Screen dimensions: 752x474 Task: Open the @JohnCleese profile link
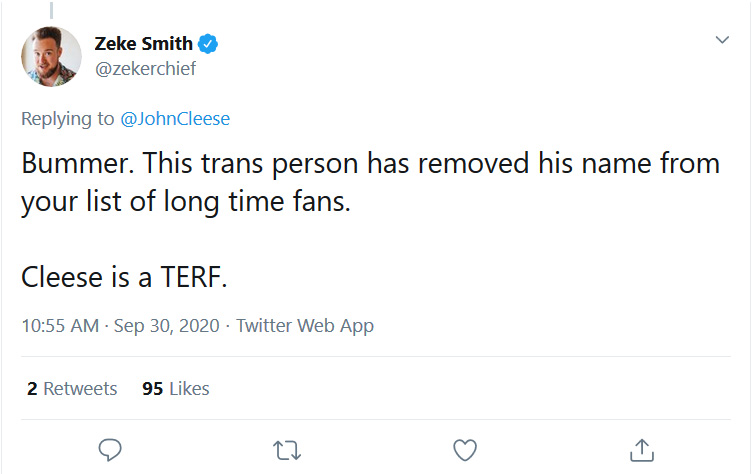[175, 118]
